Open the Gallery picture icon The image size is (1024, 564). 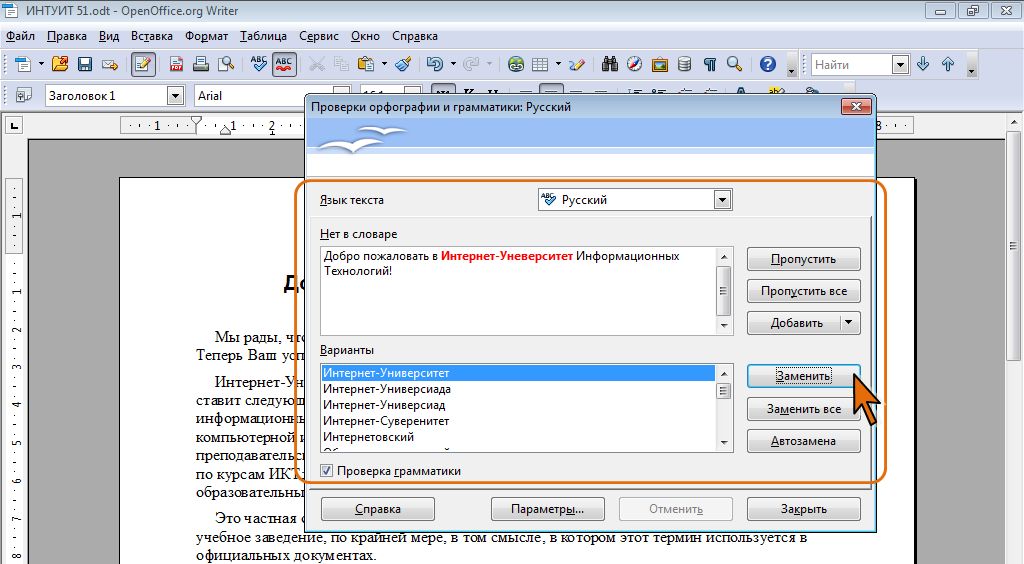[x=660, y=64]
